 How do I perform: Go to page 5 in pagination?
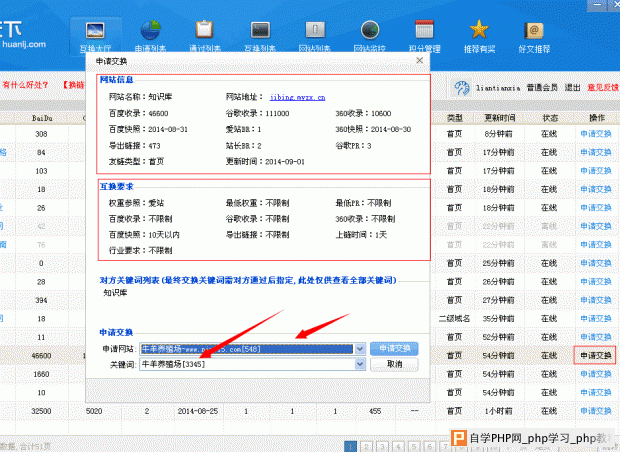[x=414, y=446]
